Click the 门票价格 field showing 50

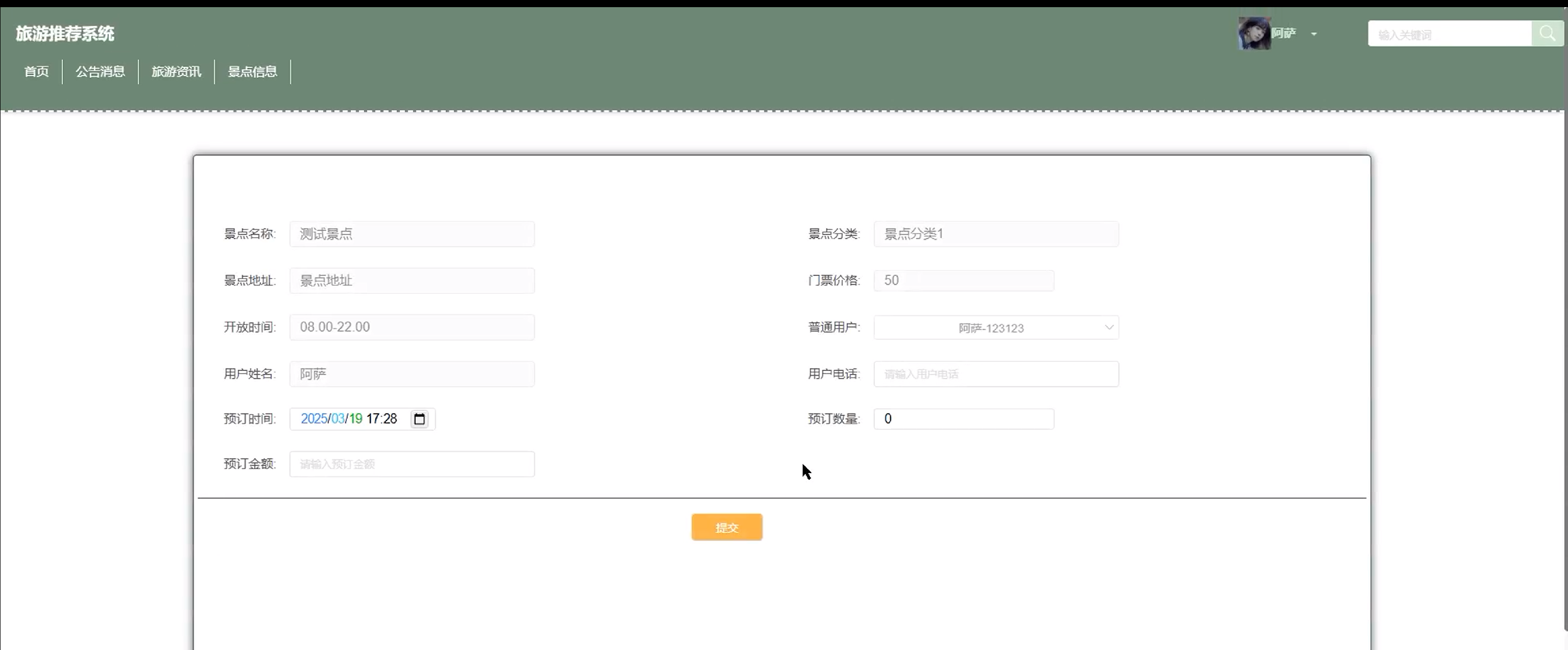coord(964,280)
